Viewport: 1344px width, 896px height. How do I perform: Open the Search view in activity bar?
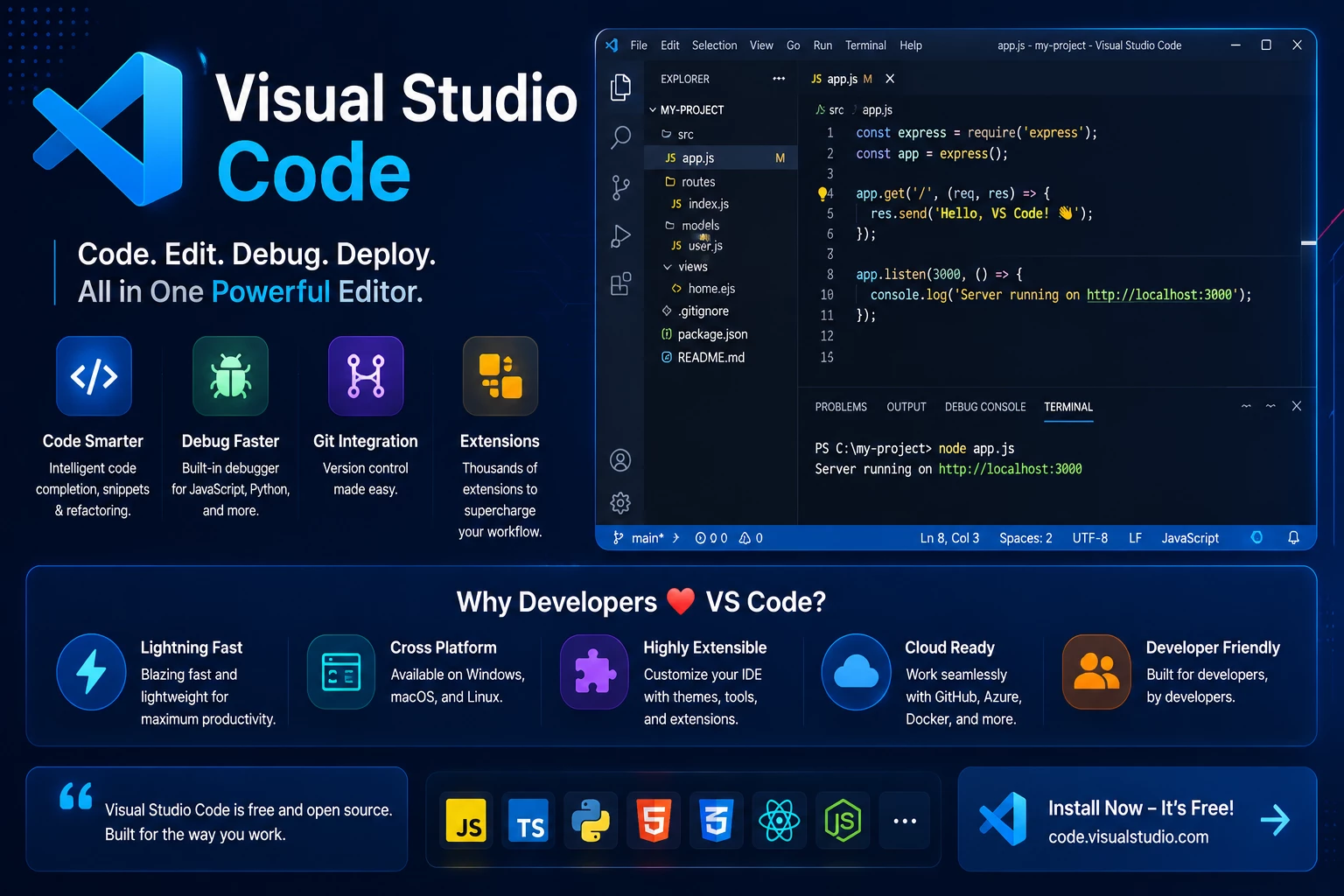[620, 137]
